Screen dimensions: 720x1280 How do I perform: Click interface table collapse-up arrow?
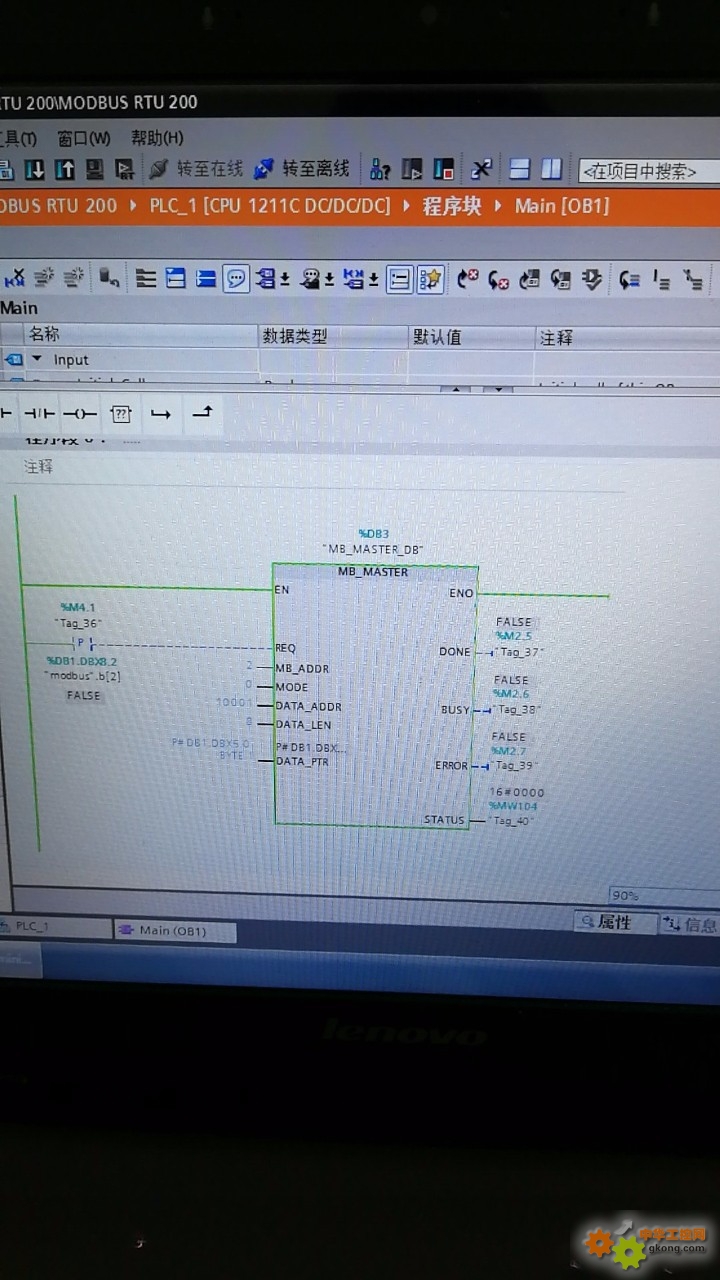click(x=456, y=390)
